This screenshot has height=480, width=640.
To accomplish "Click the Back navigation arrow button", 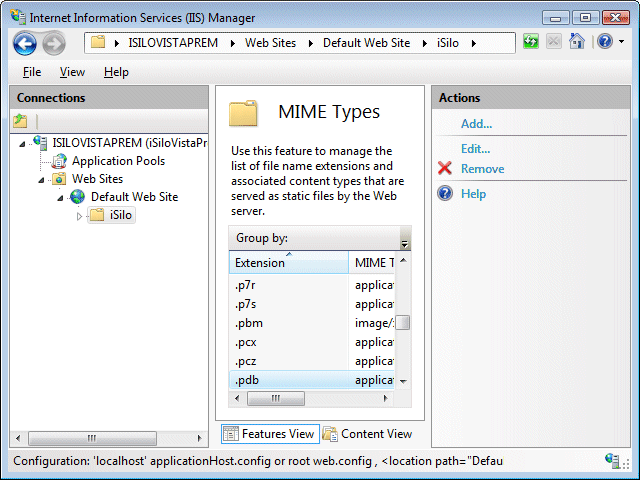I will click(25, 43).
